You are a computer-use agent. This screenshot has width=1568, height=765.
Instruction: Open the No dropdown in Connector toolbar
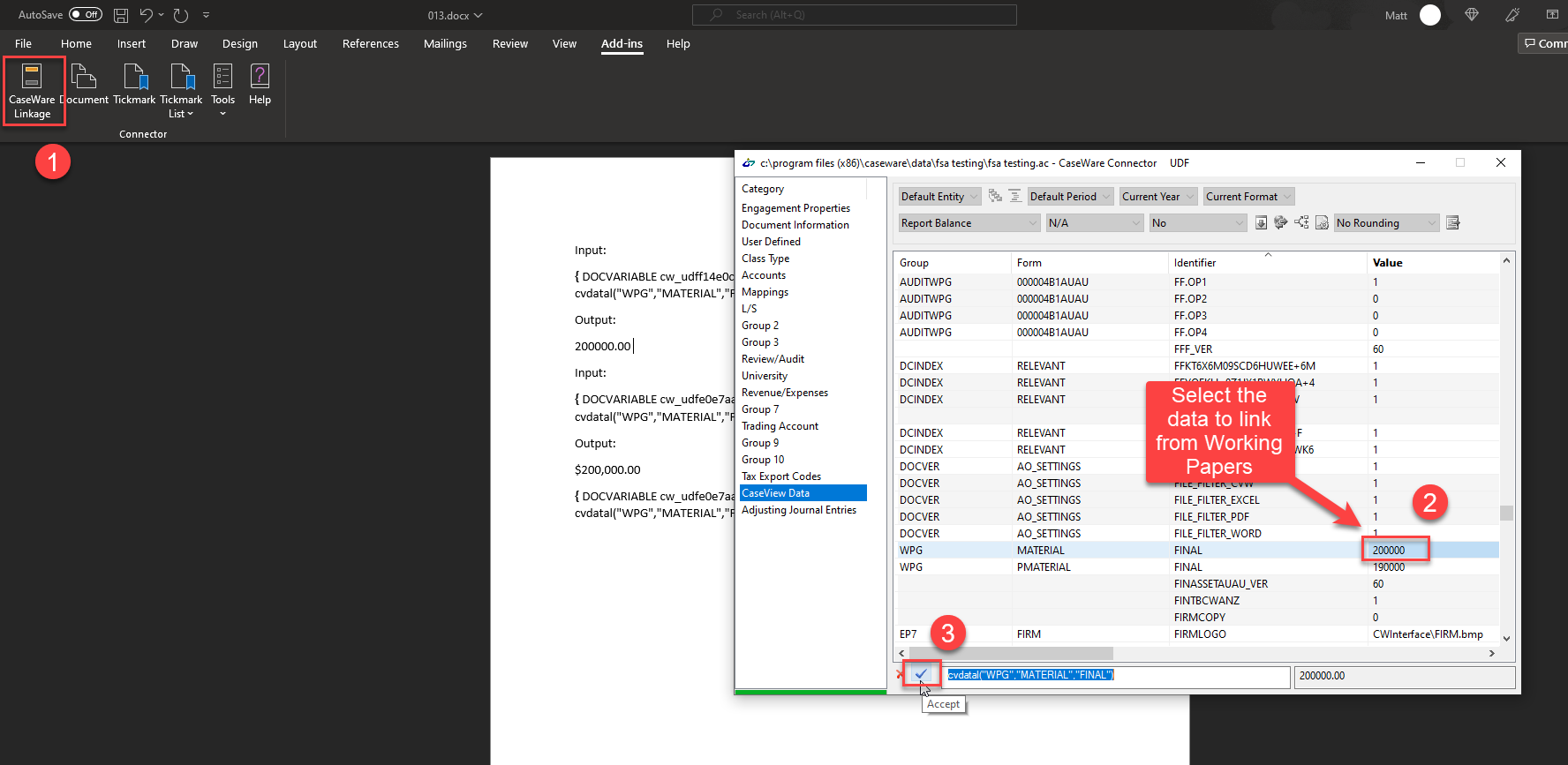[x=1197, y=223]
